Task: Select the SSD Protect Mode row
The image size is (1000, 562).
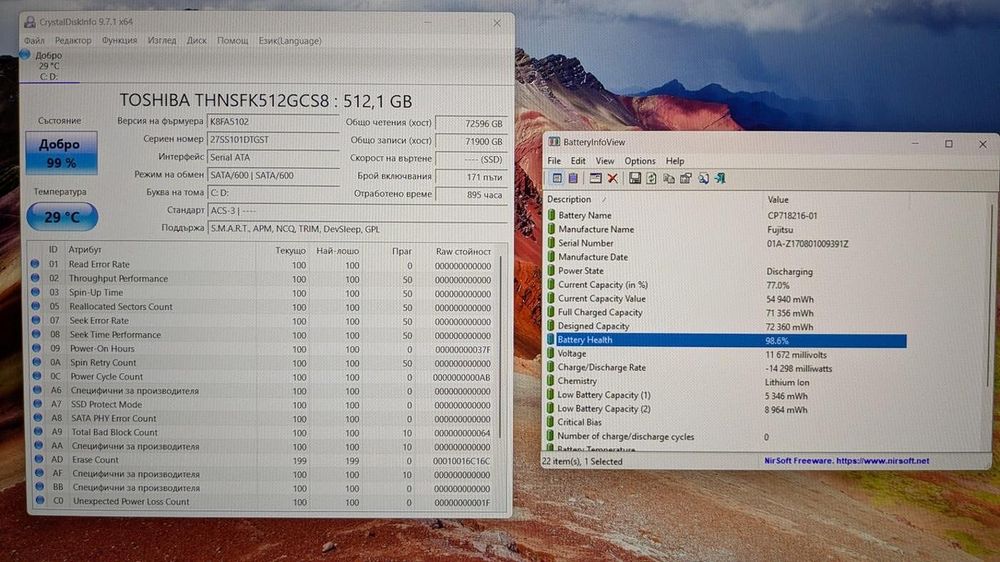Action: (x=264, y=404)
